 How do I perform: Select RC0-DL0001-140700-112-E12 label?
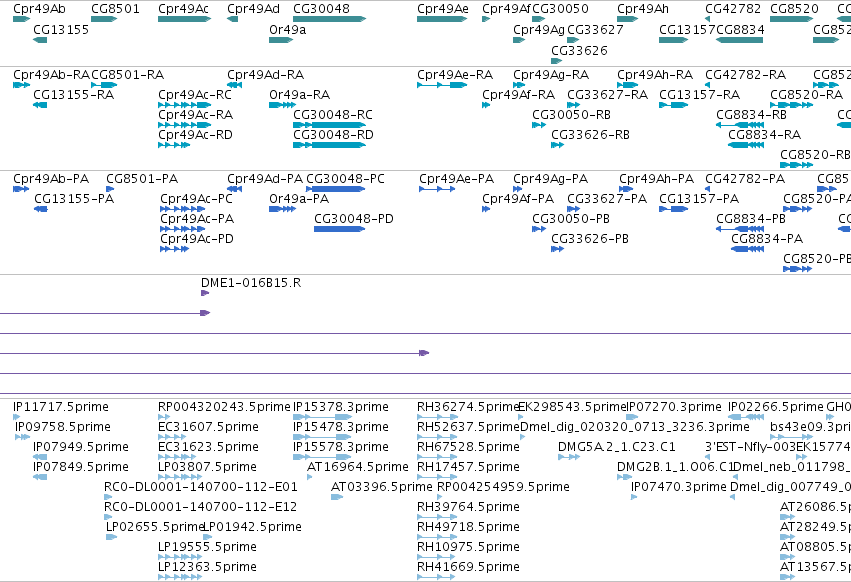(x=200, y=507)
